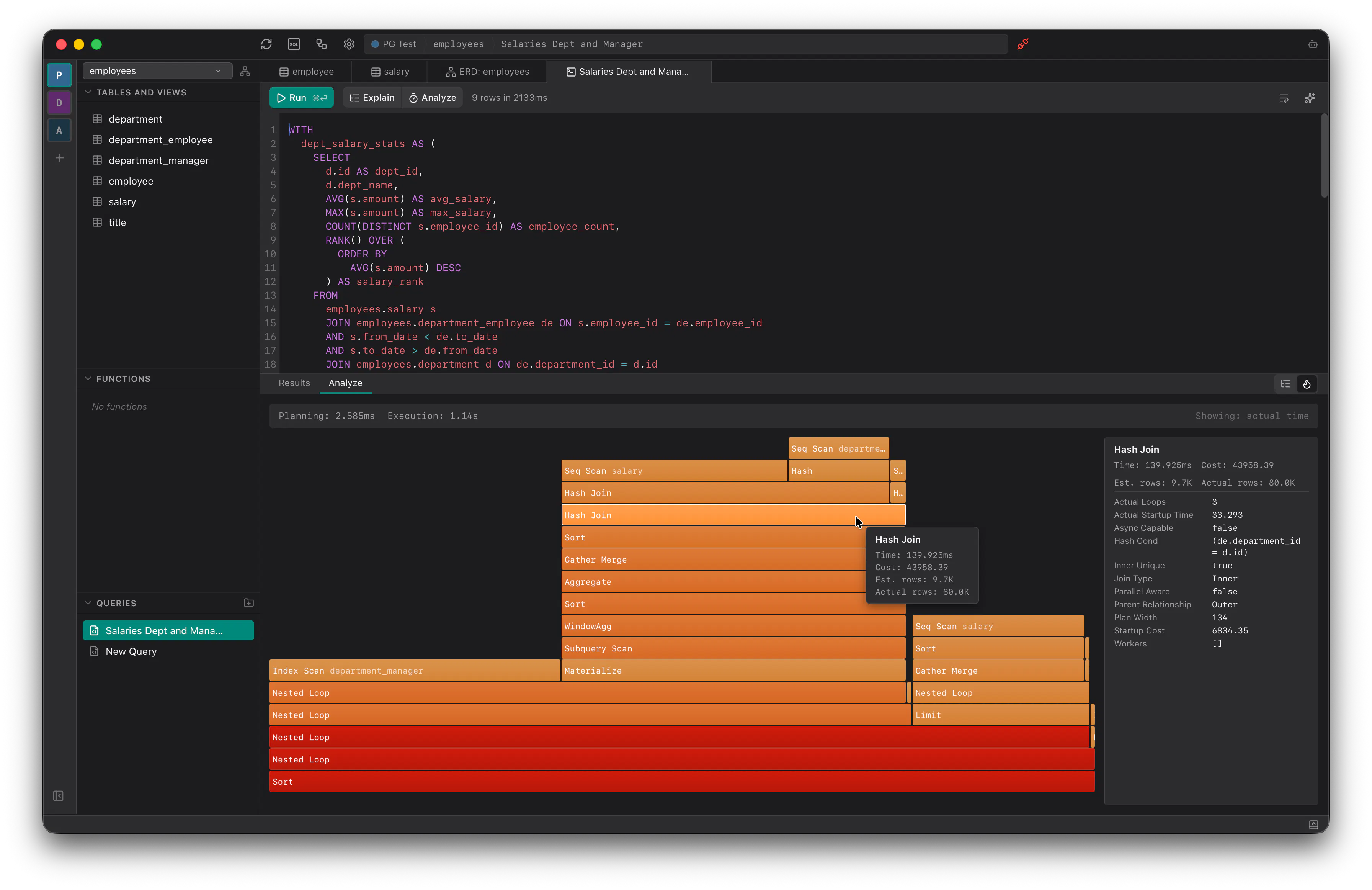Click the Execution: 1.14s text
Screen dimensions: 1372x890
[432, 416]
